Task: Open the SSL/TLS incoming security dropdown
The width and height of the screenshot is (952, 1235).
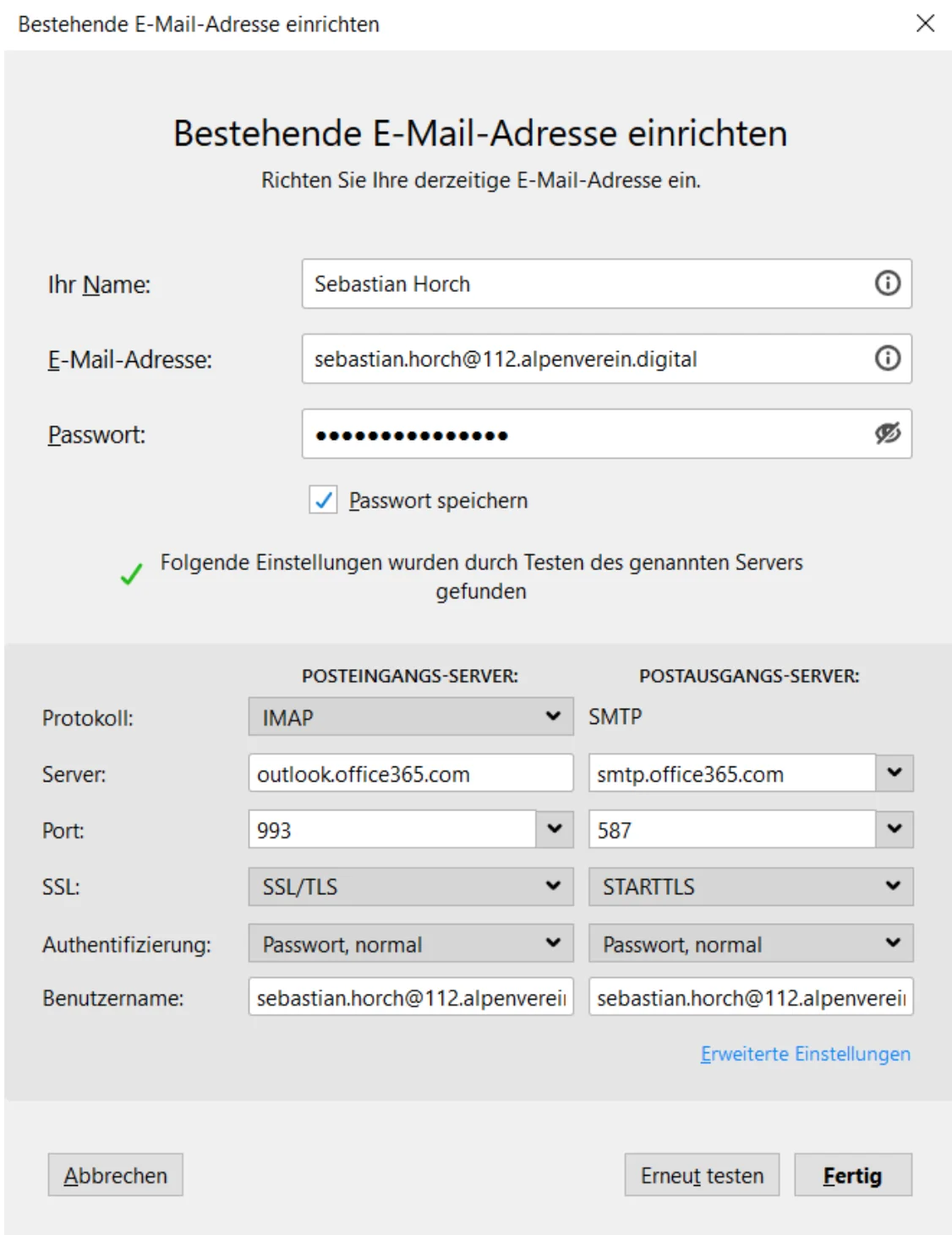Action: [x=411, y=886]
